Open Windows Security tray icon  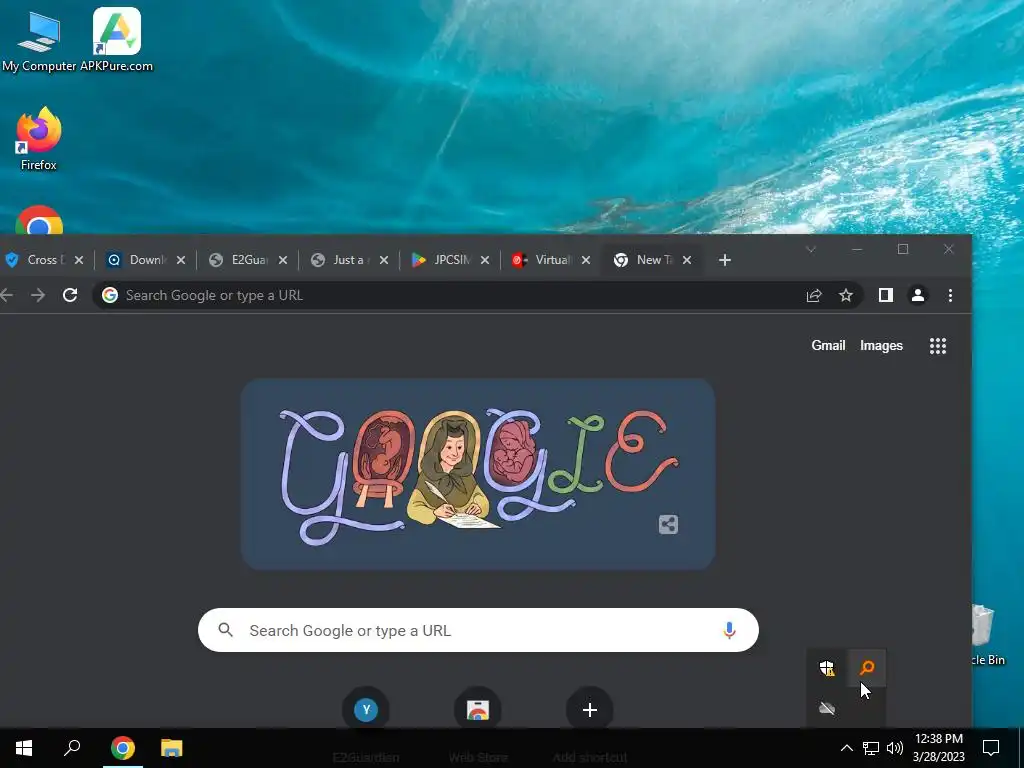(x=827, y=668)
